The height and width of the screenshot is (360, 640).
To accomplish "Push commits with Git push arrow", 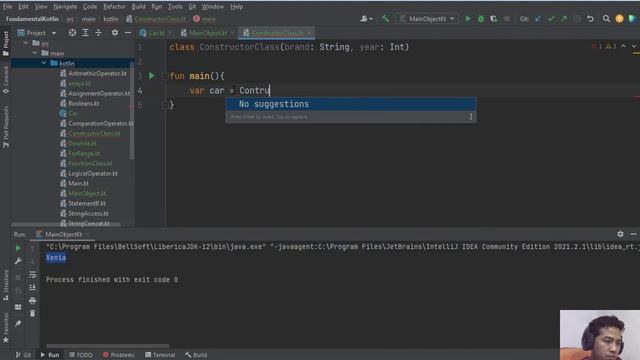I will click(564, 19).
